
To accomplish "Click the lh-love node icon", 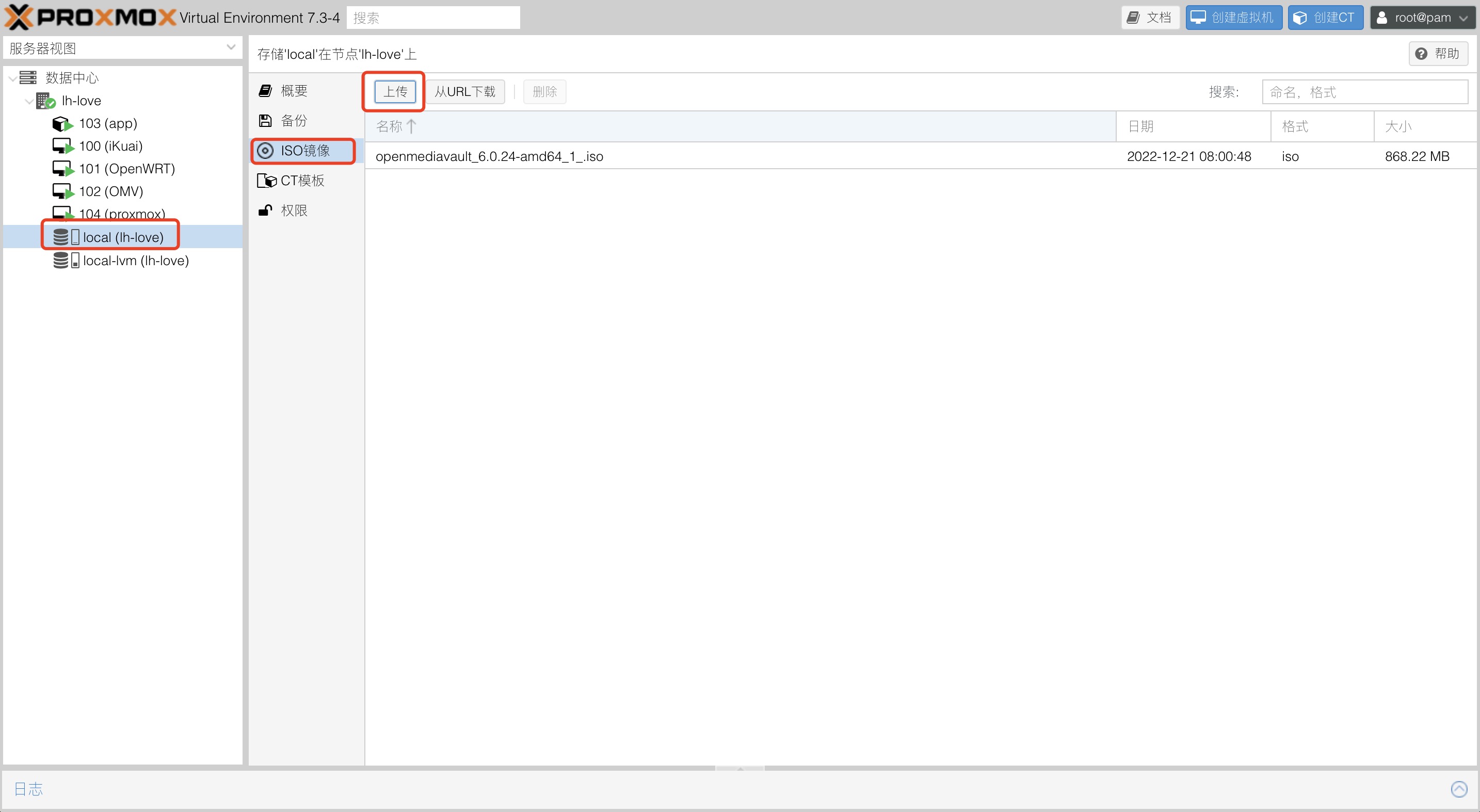I will (x=45, y=101).
